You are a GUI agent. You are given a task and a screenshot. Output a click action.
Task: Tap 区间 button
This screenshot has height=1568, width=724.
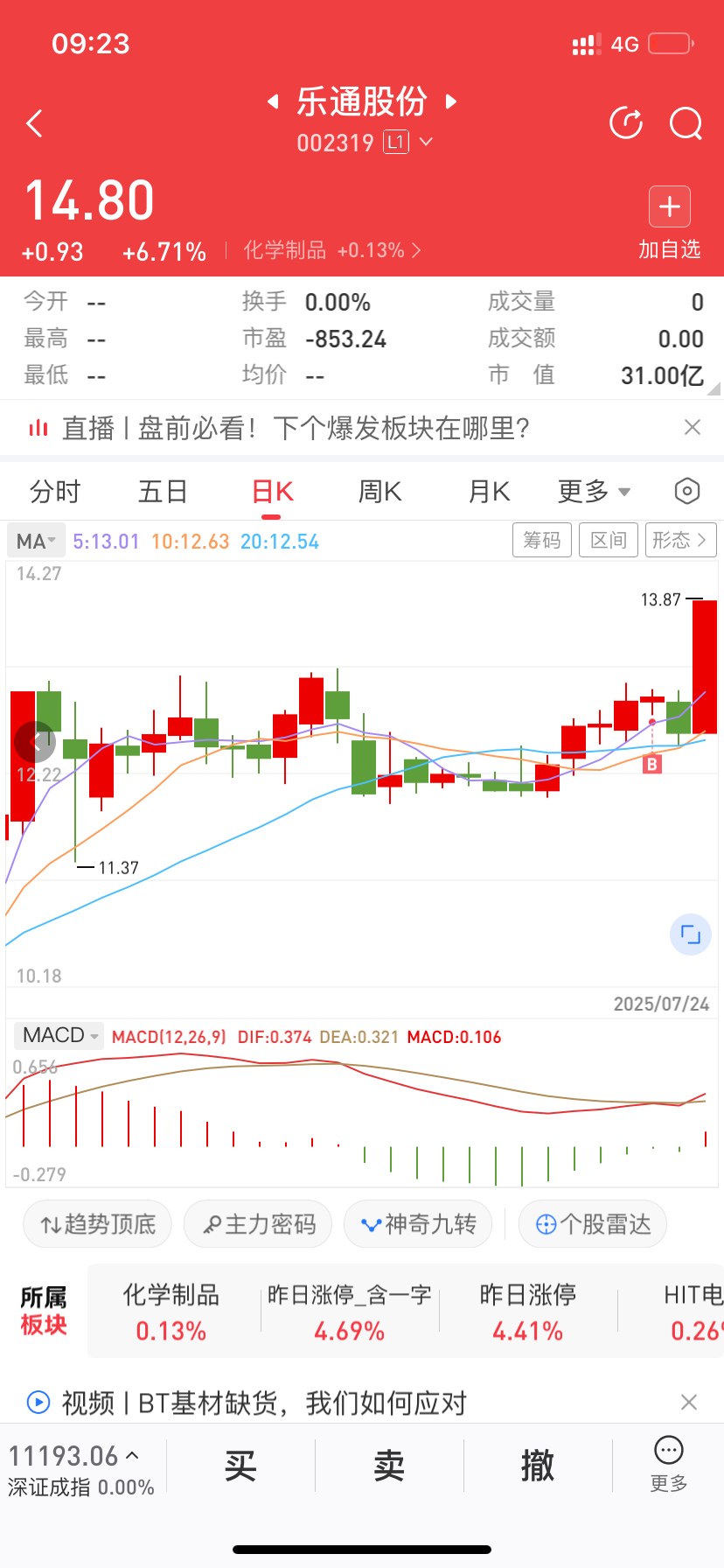[609, 540]
